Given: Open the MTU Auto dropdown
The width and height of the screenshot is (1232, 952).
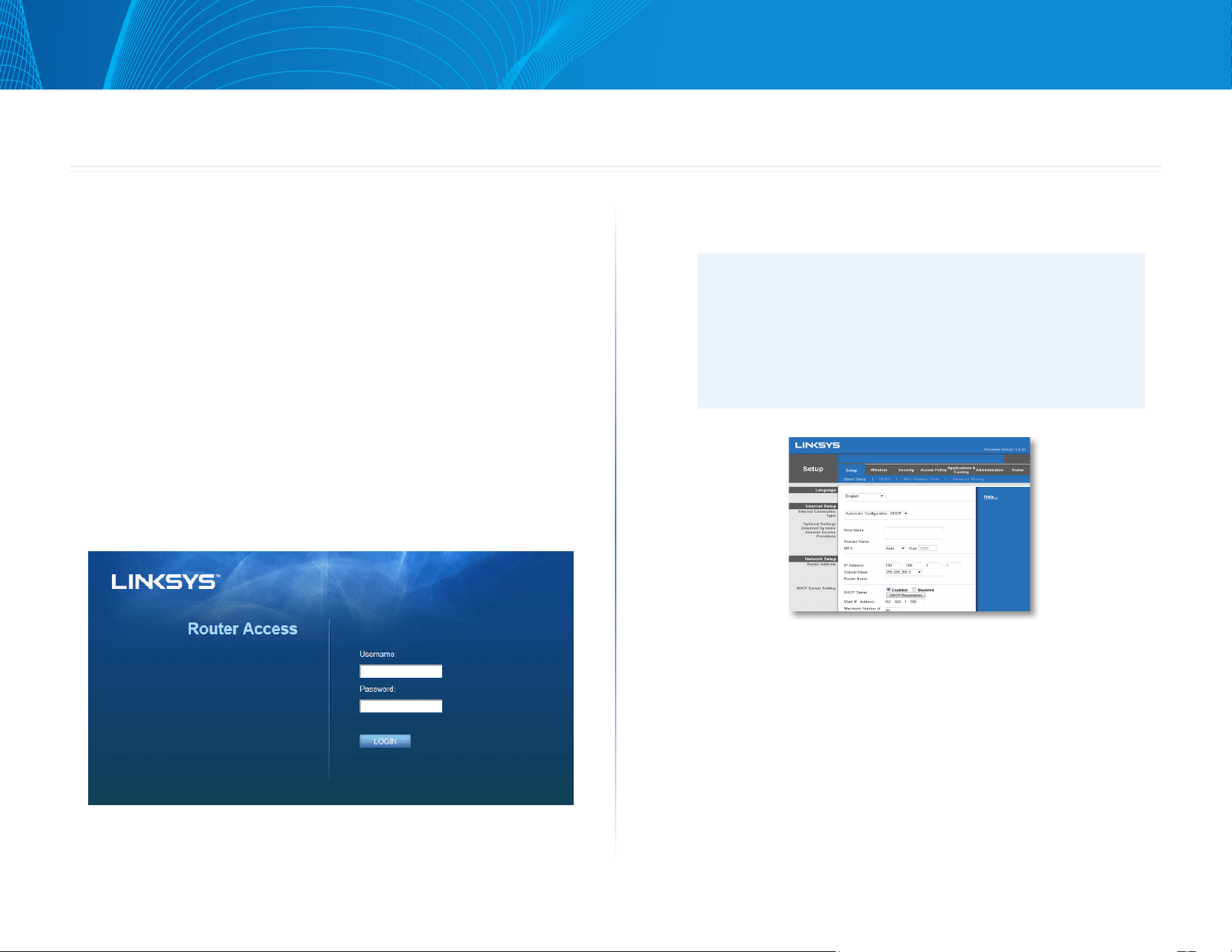Looking at the screenshot, I should click(895, 548).
